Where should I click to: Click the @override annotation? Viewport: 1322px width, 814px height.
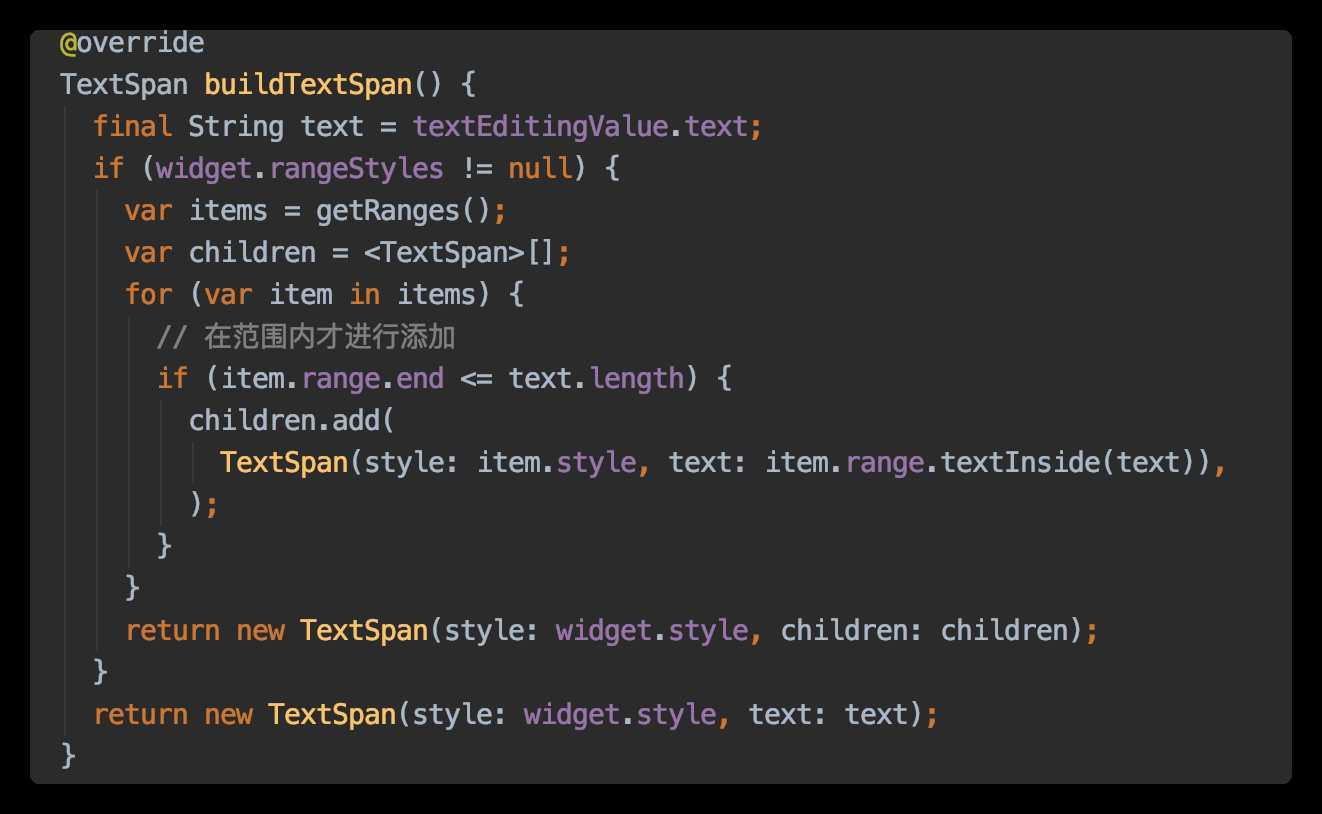[132, 43]
